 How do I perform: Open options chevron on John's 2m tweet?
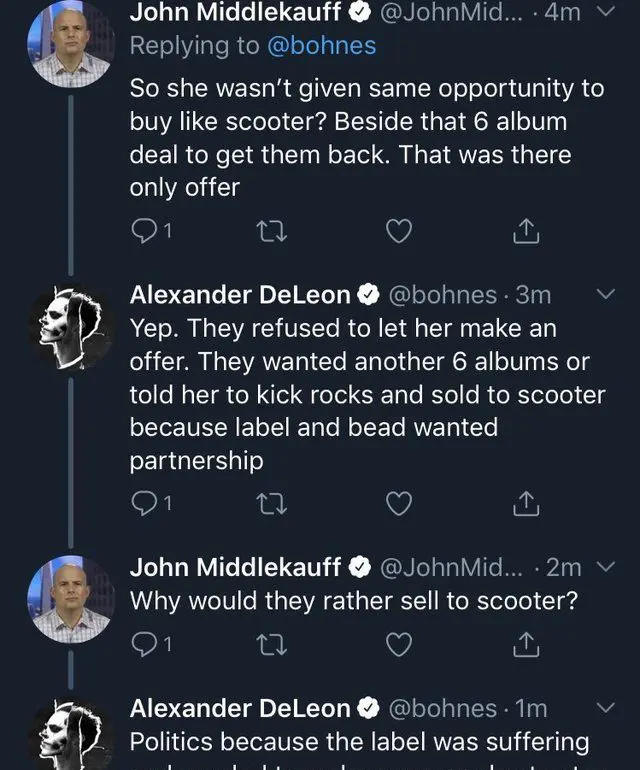pyautogui.click(x=606, y=567)
